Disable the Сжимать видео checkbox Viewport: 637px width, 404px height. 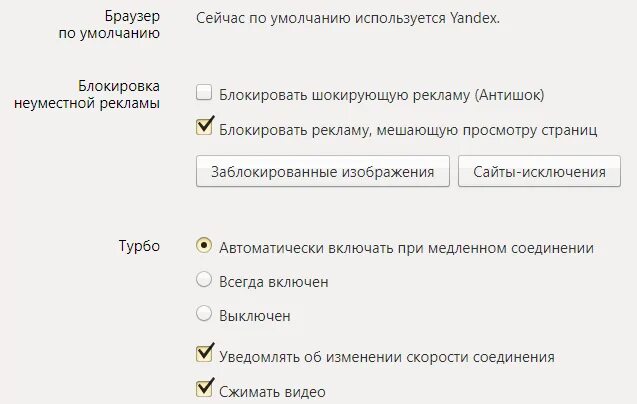204,389
